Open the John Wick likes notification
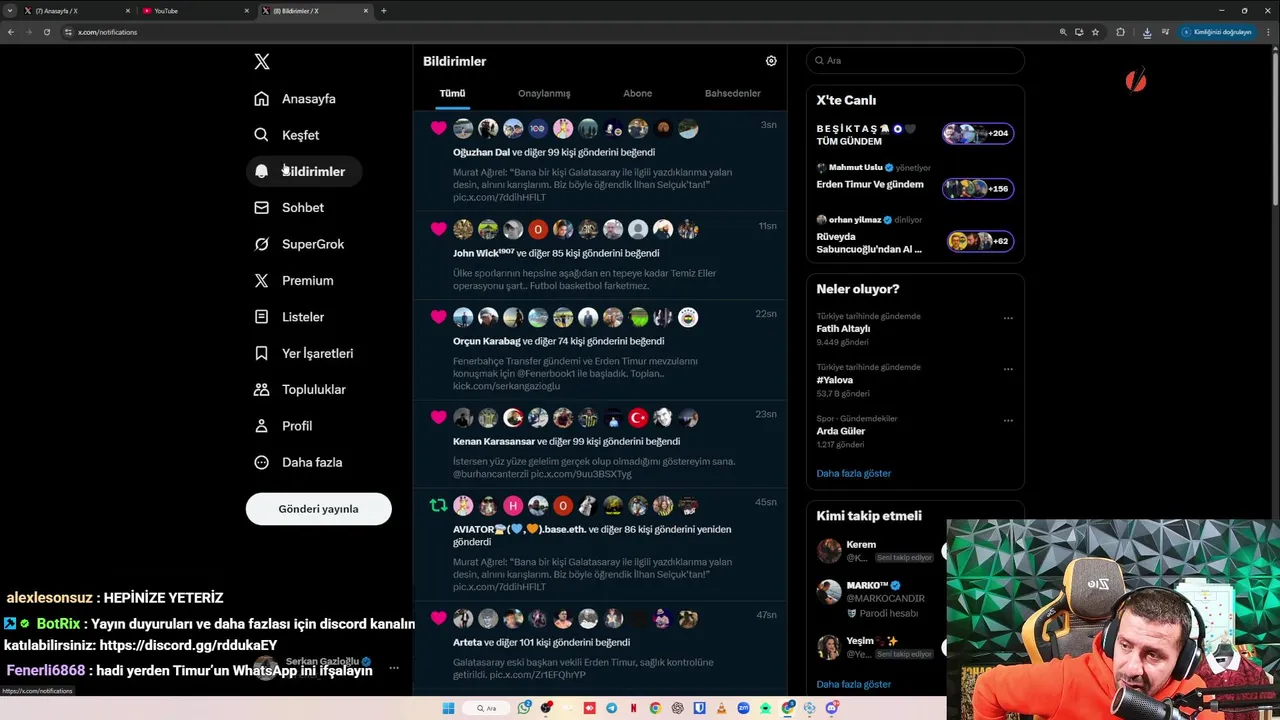Screen dimensions: 1280x720 tap(600, 255)
